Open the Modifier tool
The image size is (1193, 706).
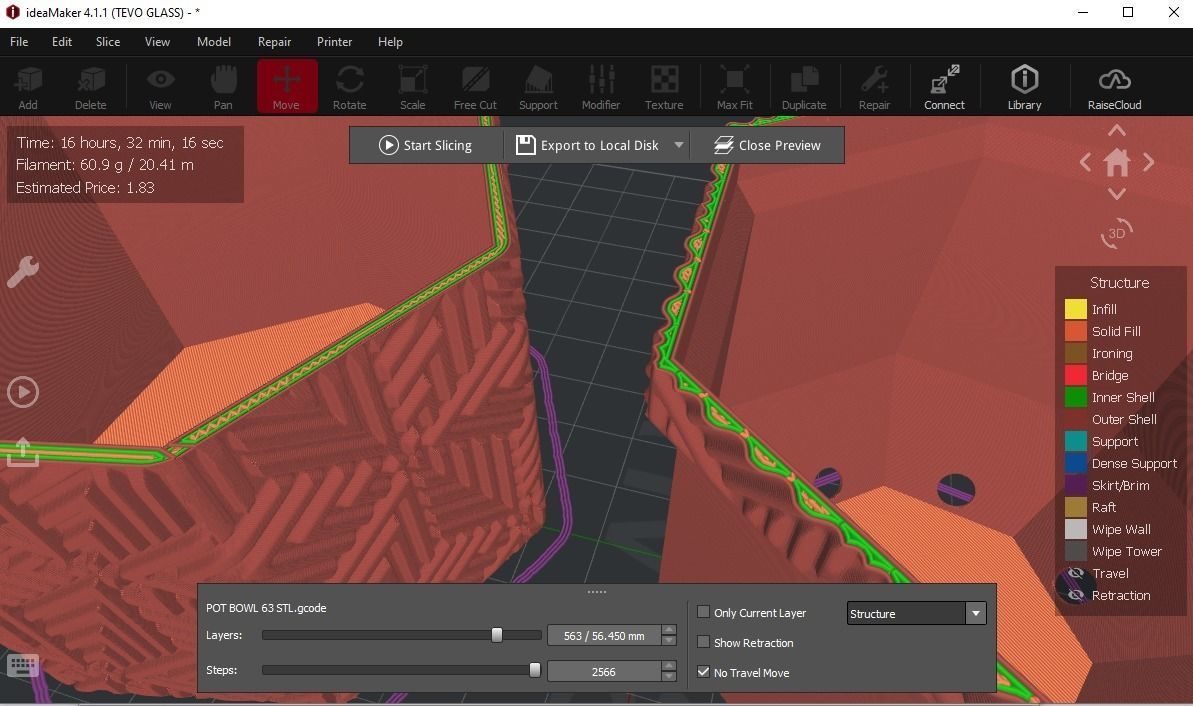coord(601,87)
